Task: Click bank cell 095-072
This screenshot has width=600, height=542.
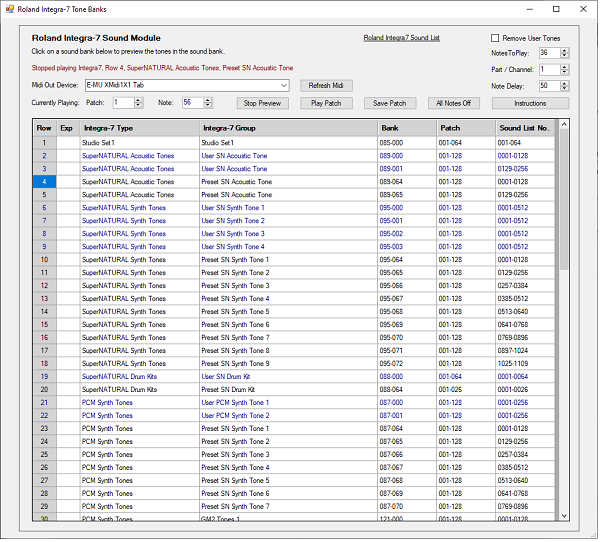Action: (x=407, y=364)
